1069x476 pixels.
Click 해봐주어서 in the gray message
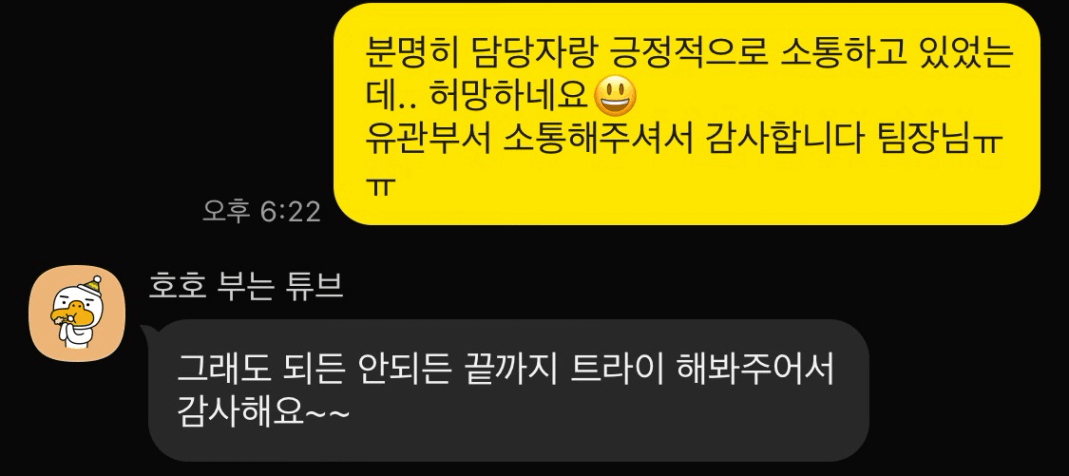[755, 370]
